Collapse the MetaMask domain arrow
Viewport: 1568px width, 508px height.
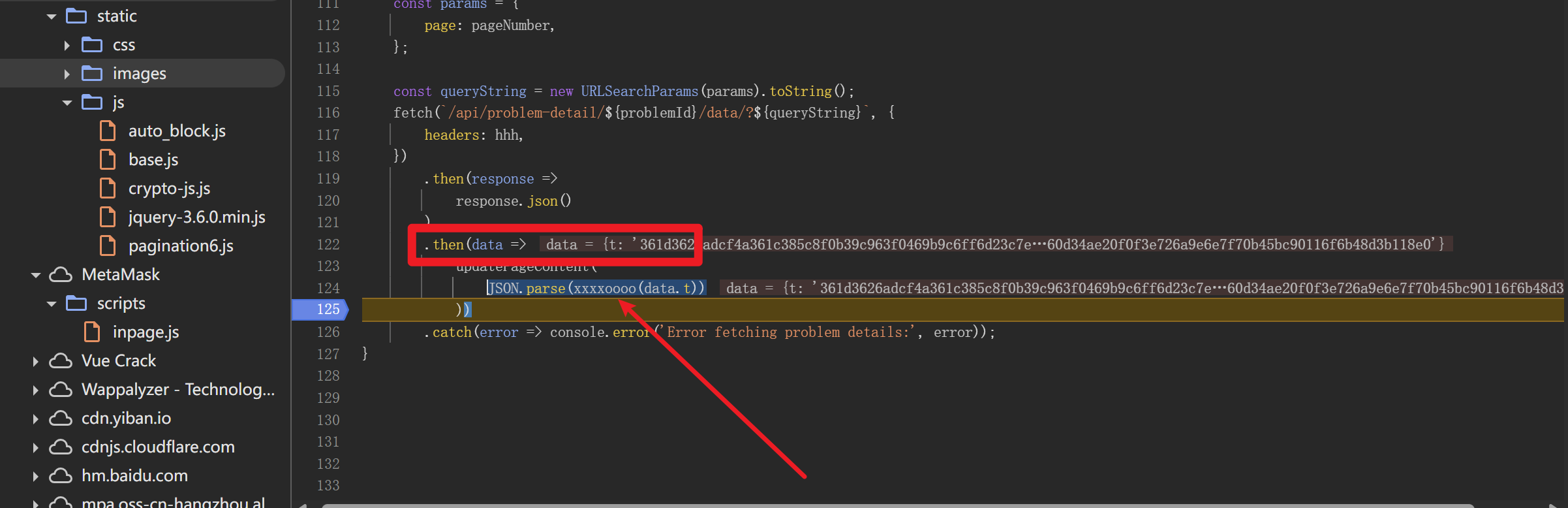[x=36, y=275]
